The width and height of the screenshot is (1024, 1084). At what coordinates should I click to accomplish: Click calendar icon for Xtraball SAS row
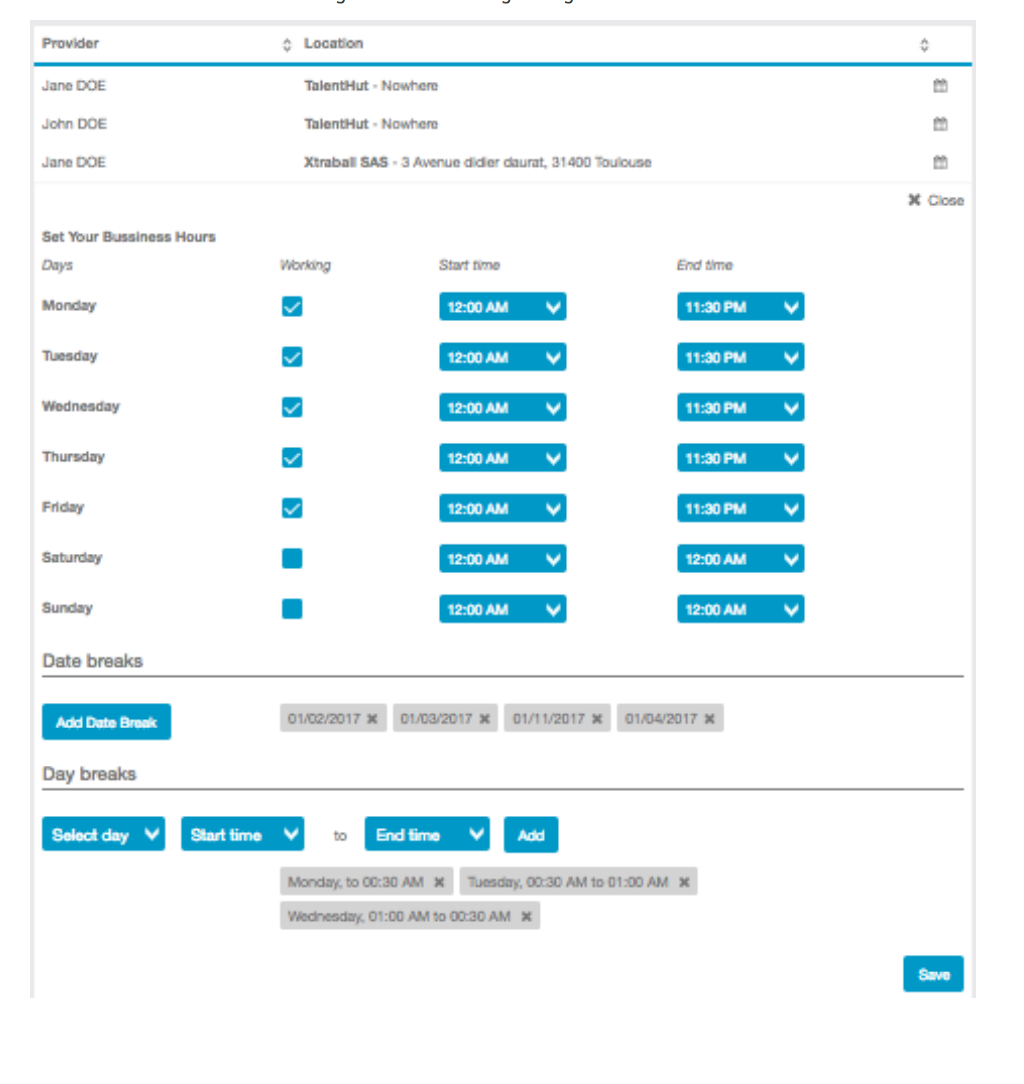pos(940,162)
